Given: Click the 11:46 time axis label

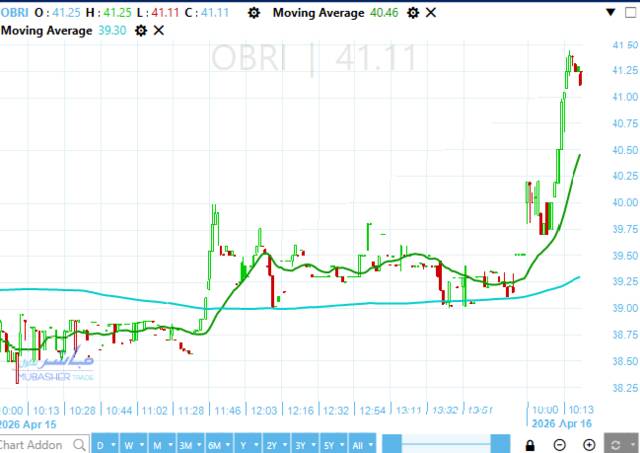Looking at the screenshot, I should point(228,410).
